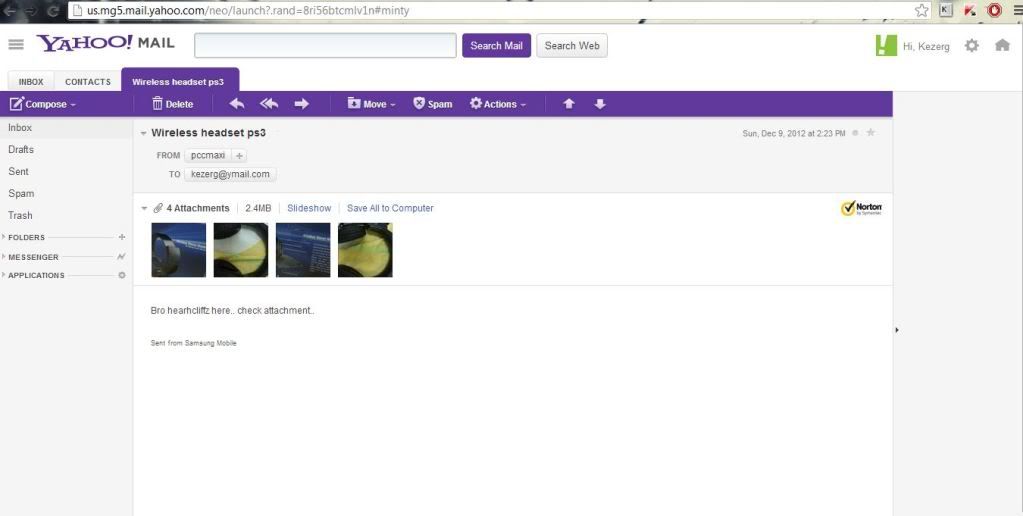1023x516 pixels.
Task: Switch to the Contacts tab
Action: pos(88,82)
